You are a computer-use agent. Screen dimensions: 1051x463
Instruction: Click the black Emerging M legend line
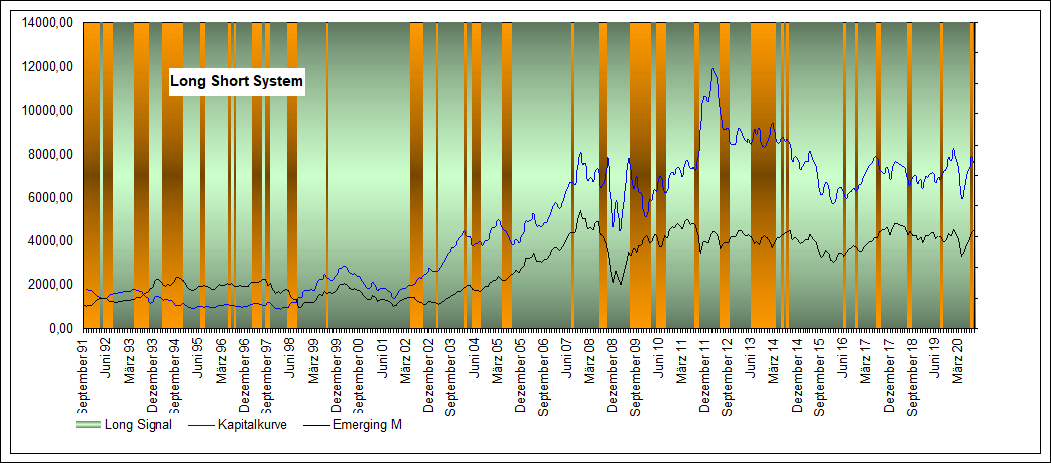(x=316, y=425)
